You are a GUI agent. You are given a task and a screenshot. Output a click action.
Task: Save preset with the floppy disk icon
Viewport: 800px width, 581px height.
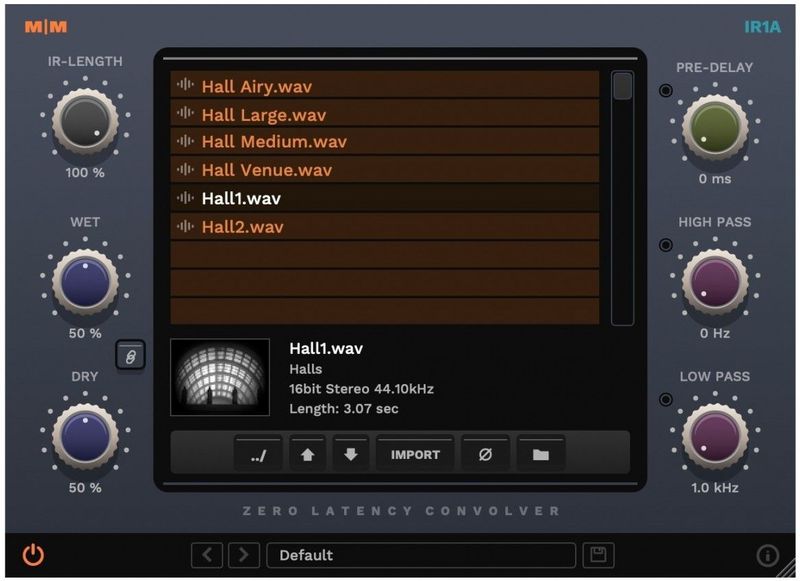598,555
